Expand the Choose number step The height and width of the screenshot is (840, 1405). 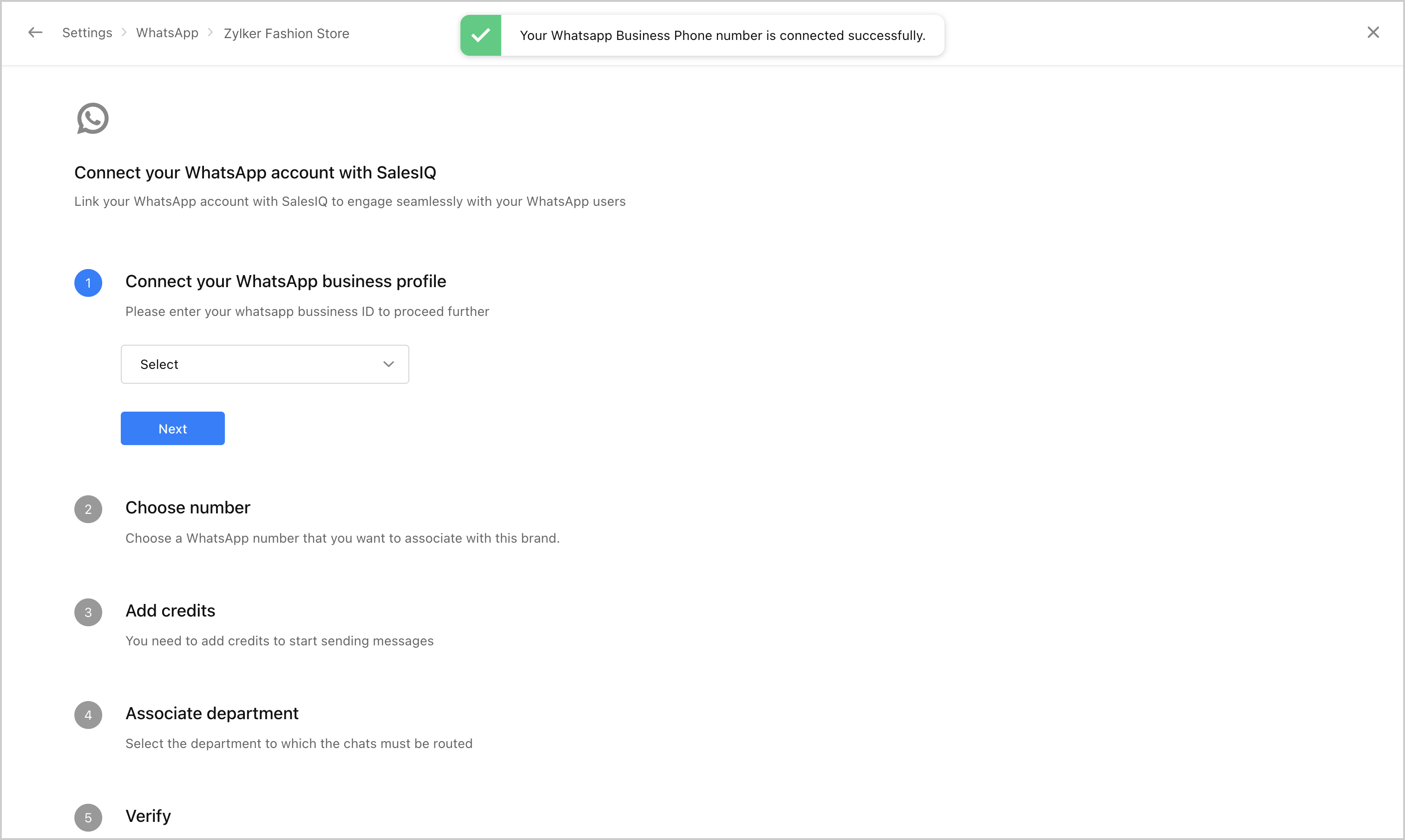pos(188,508)
